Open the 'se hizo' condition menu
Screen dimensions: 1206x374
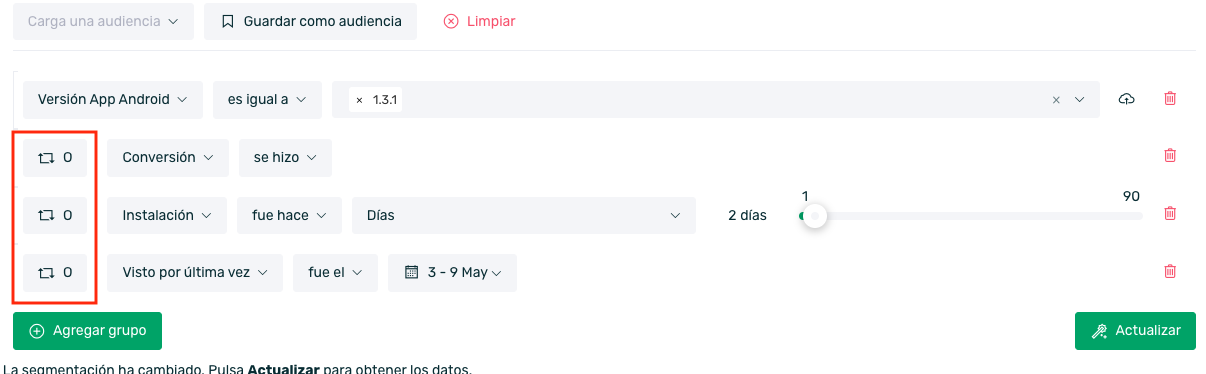(285, 157)
